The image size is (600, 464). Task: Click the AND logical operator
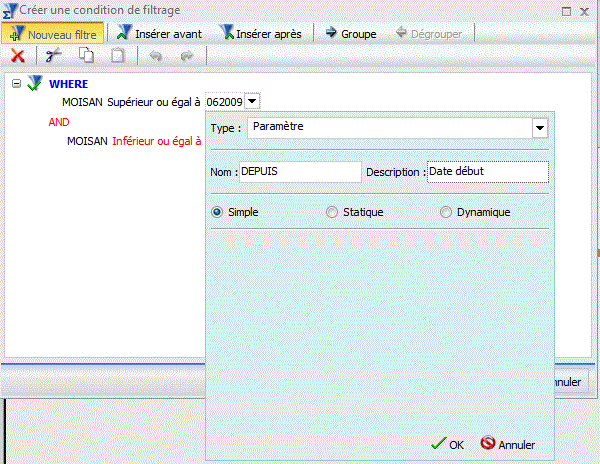point(59,122)
